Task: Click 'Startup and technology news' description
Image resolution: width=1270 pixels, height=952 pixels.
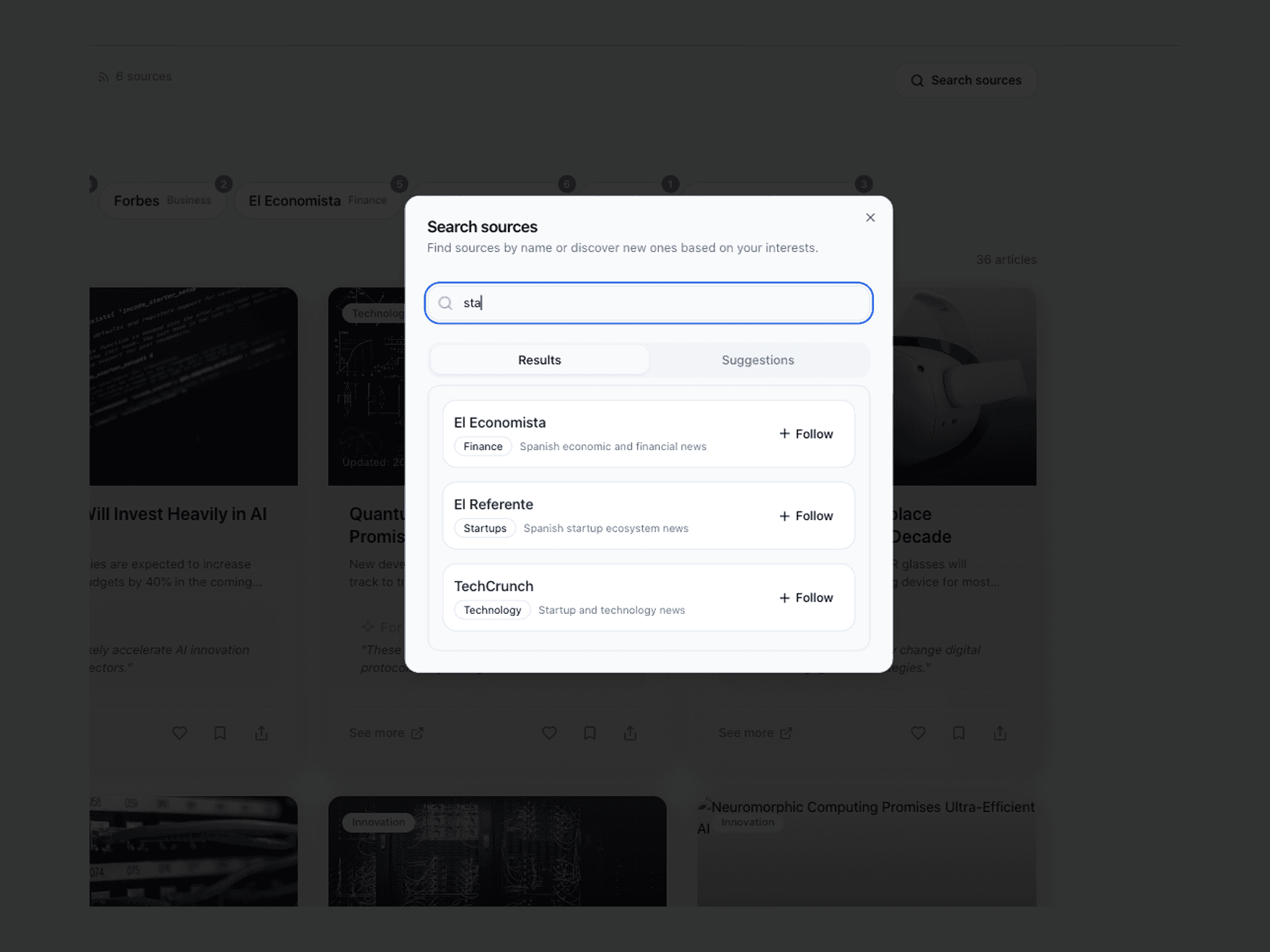Action: coord(611,610)
